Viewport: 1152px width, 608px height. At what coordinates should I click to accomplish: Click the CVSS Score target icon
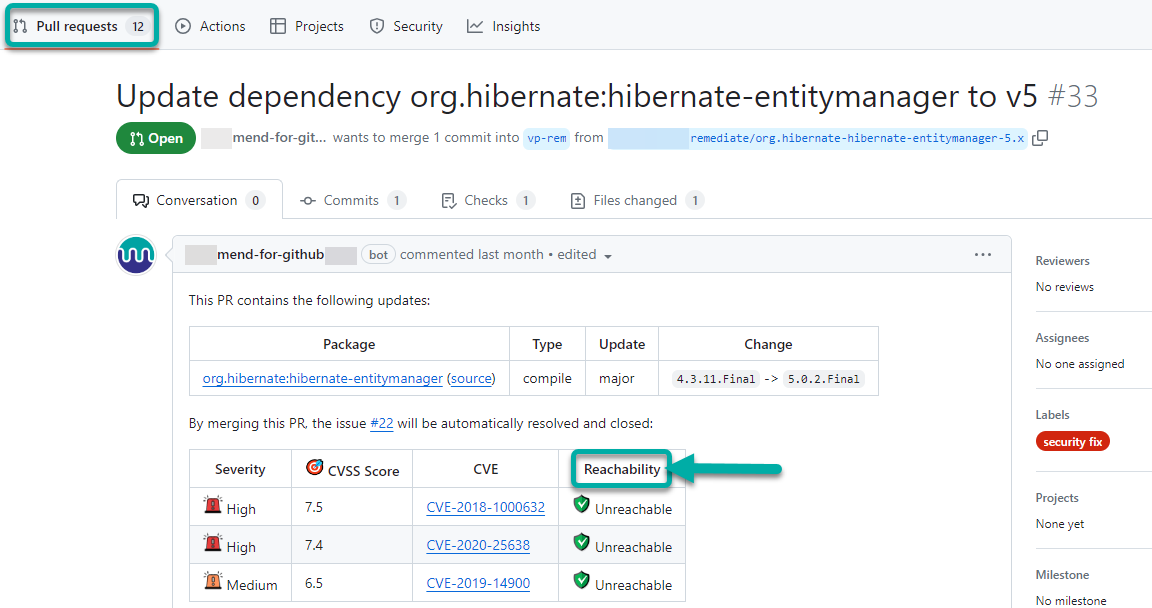[x=314, y=467]
